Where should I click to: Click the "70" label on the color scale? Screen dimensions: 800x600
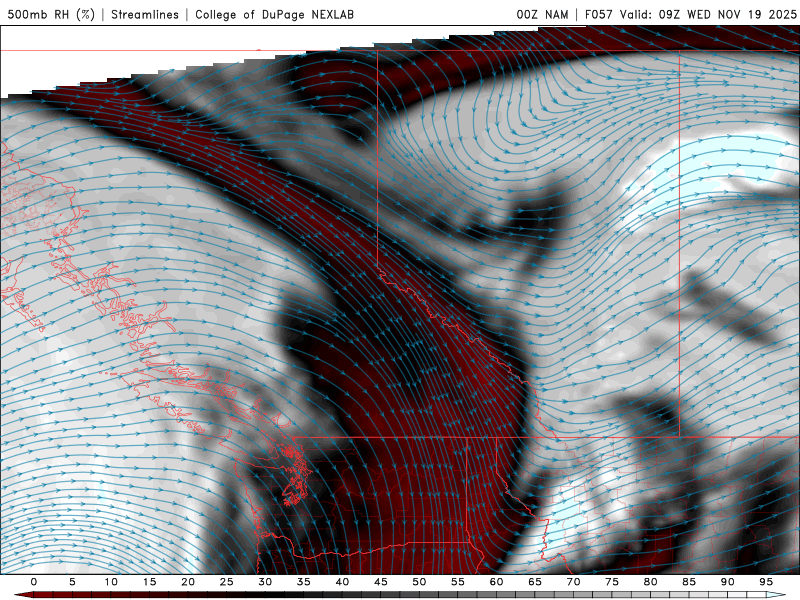(573, 582)
